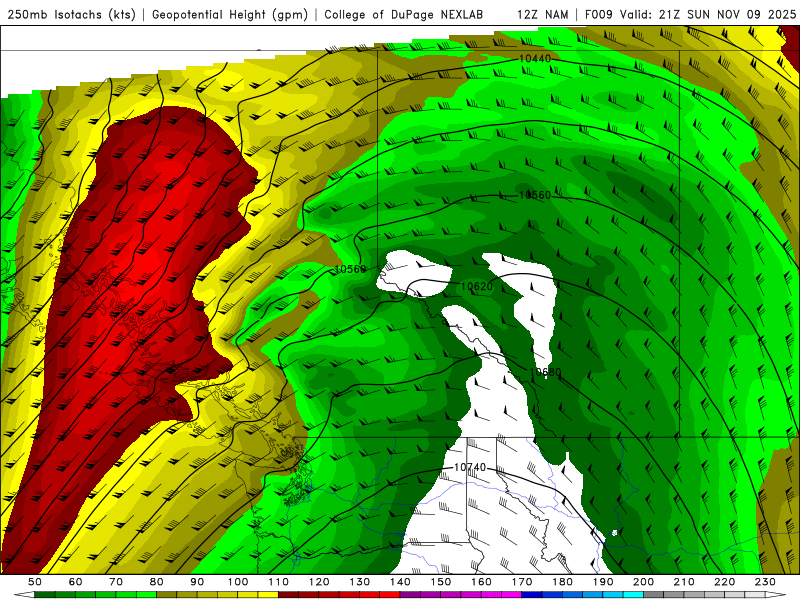Click the 190 label on the color scale

(603, 582)
